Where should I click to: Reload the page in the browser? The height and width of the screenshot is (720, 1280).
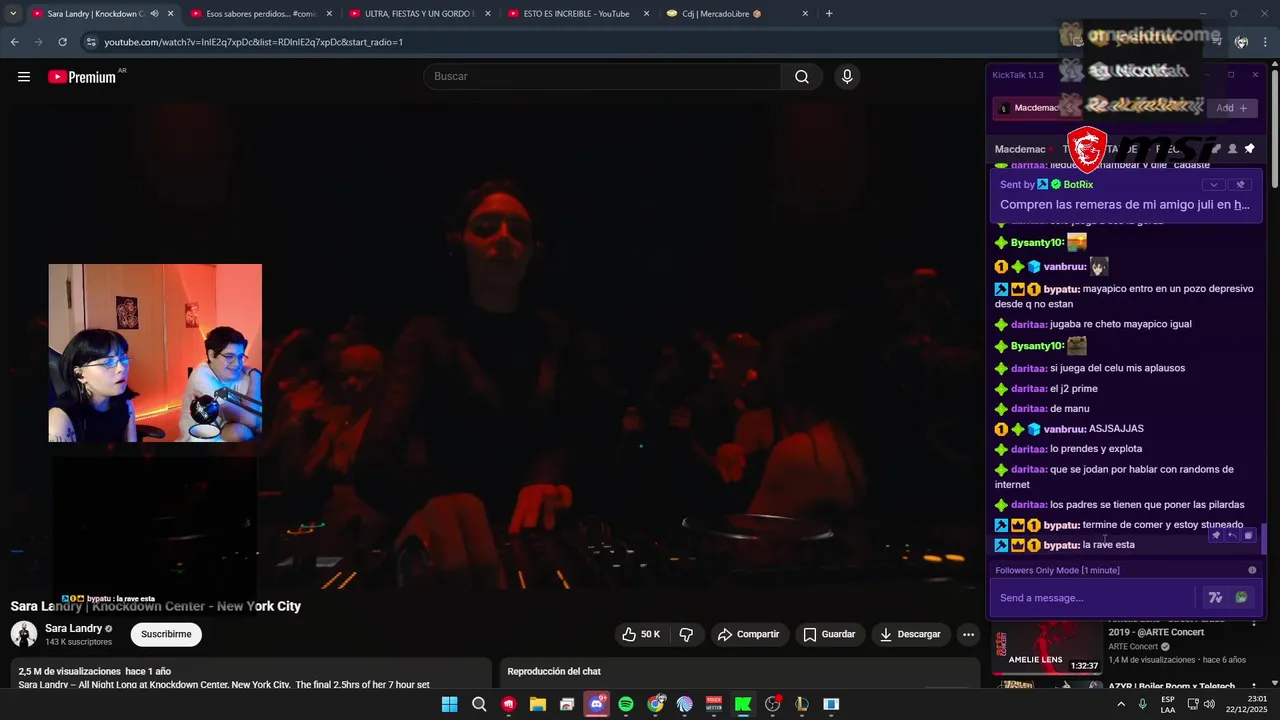[62, 42]
